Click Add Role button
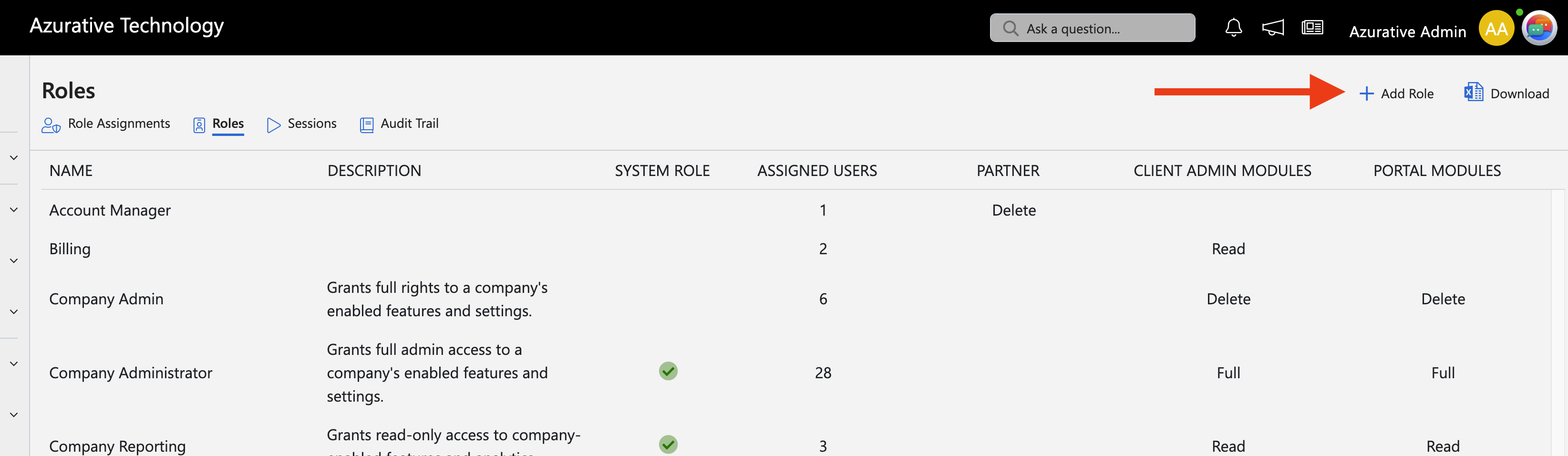Image resolution: width=1568 pixels, height=456 pixels. 1396,93
